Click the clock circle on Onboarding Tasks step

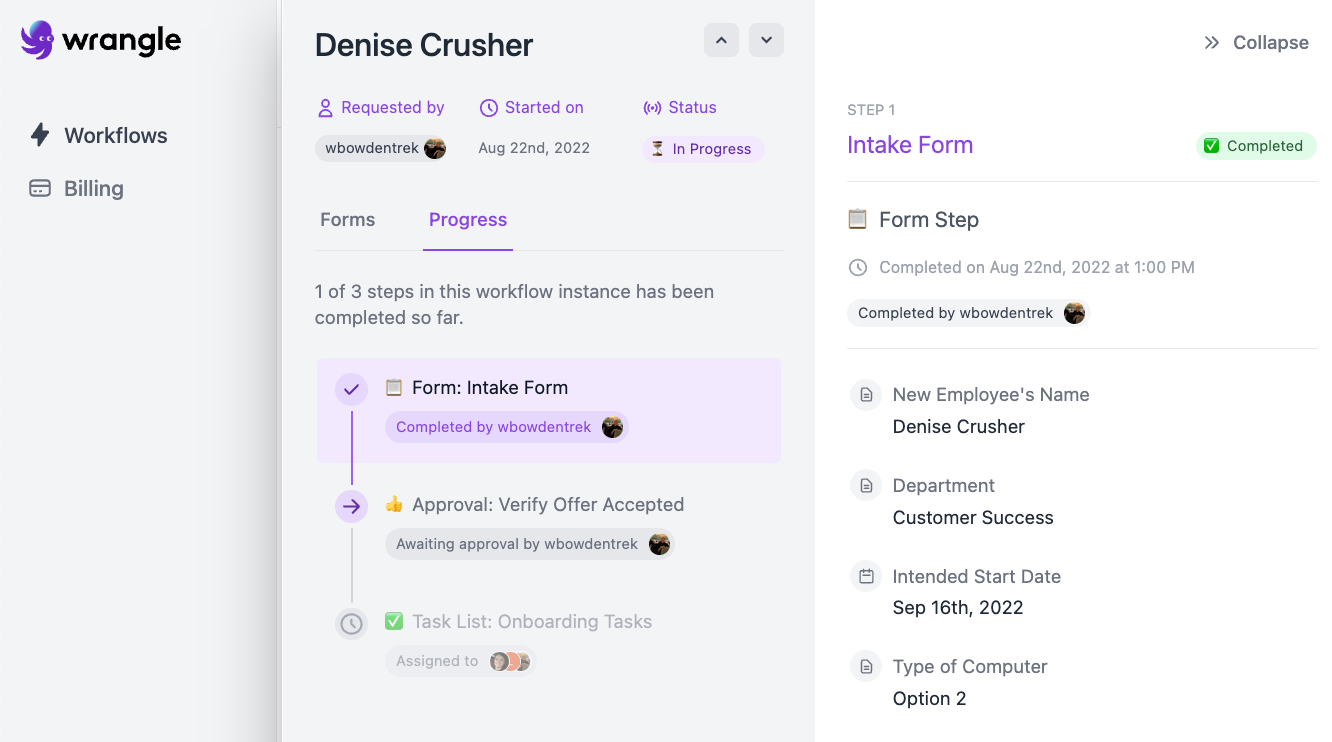coord(351,624)
